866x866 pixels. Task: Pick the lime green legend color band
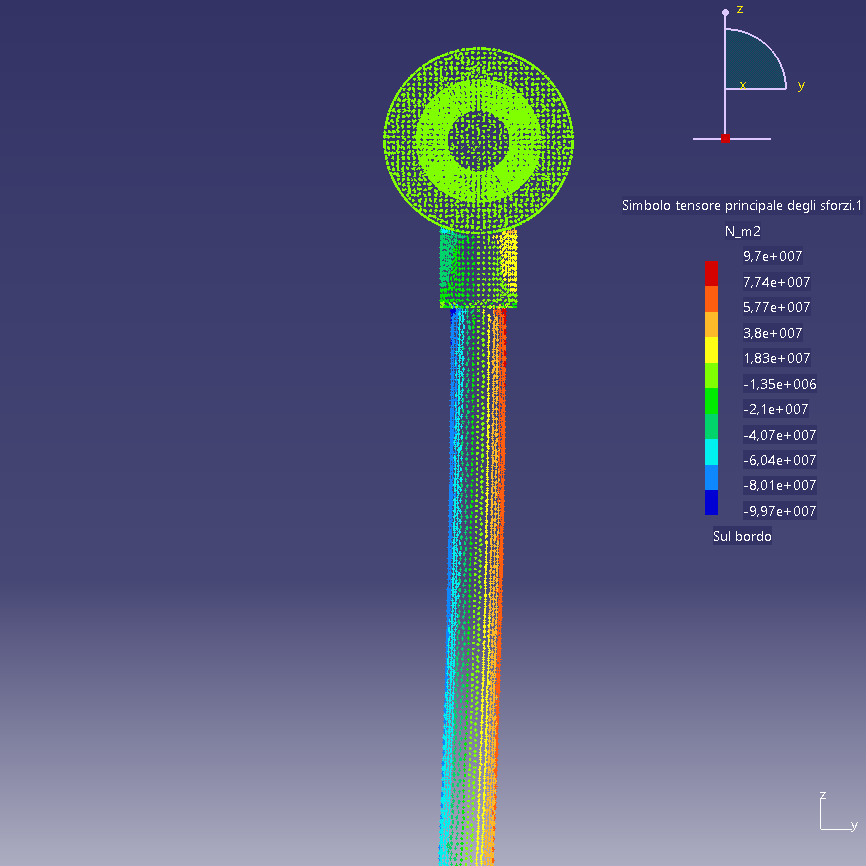coord(711,376)
